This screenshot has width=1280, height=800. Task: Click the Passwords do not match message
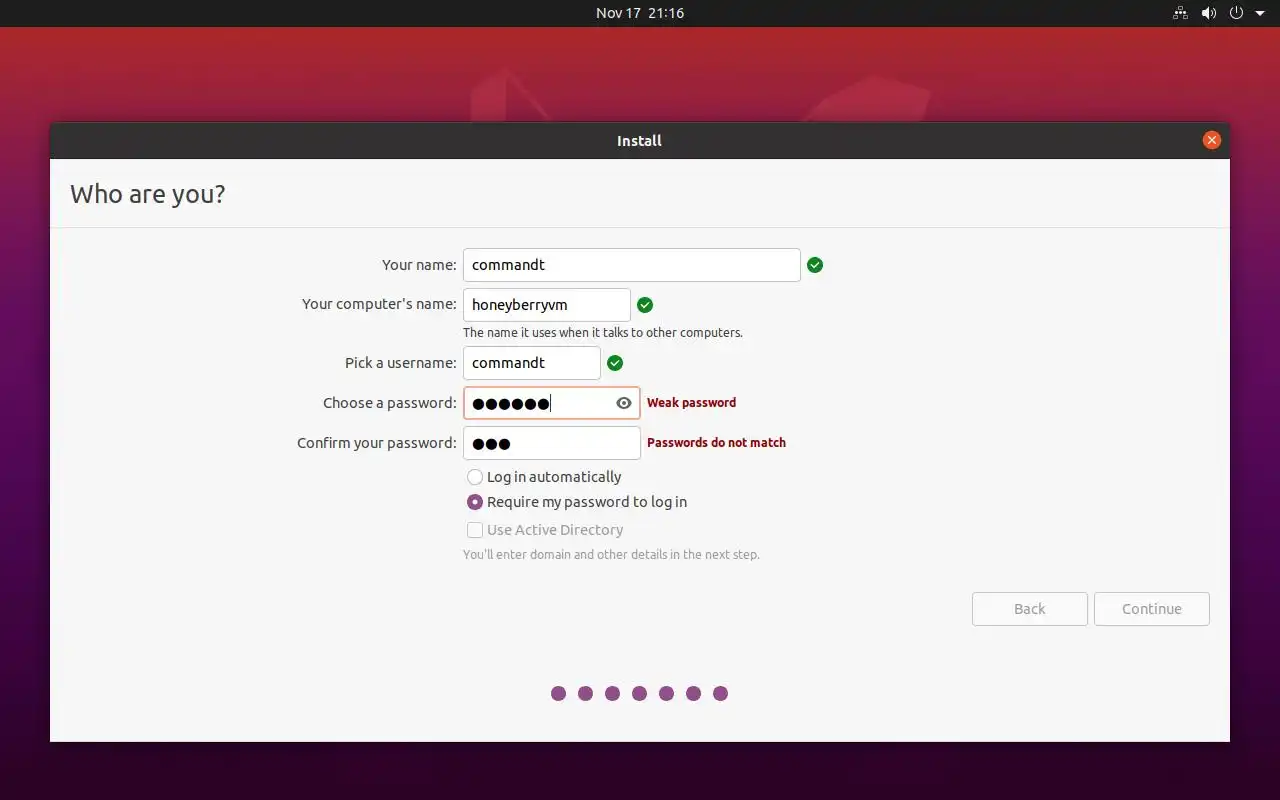pyautogui.click(x=716, y=443)
